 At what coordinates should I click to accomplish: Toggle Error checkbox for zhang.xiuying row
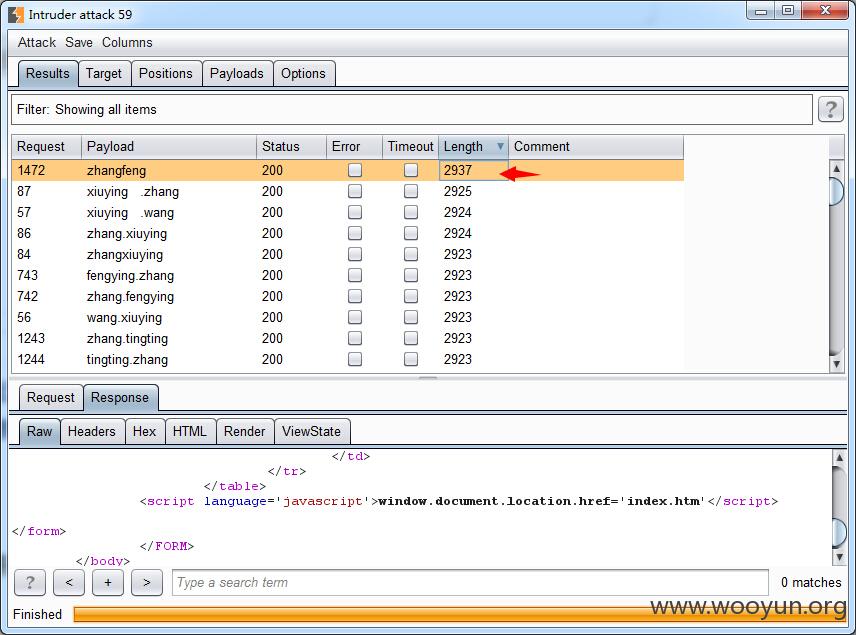pos(355,233)
